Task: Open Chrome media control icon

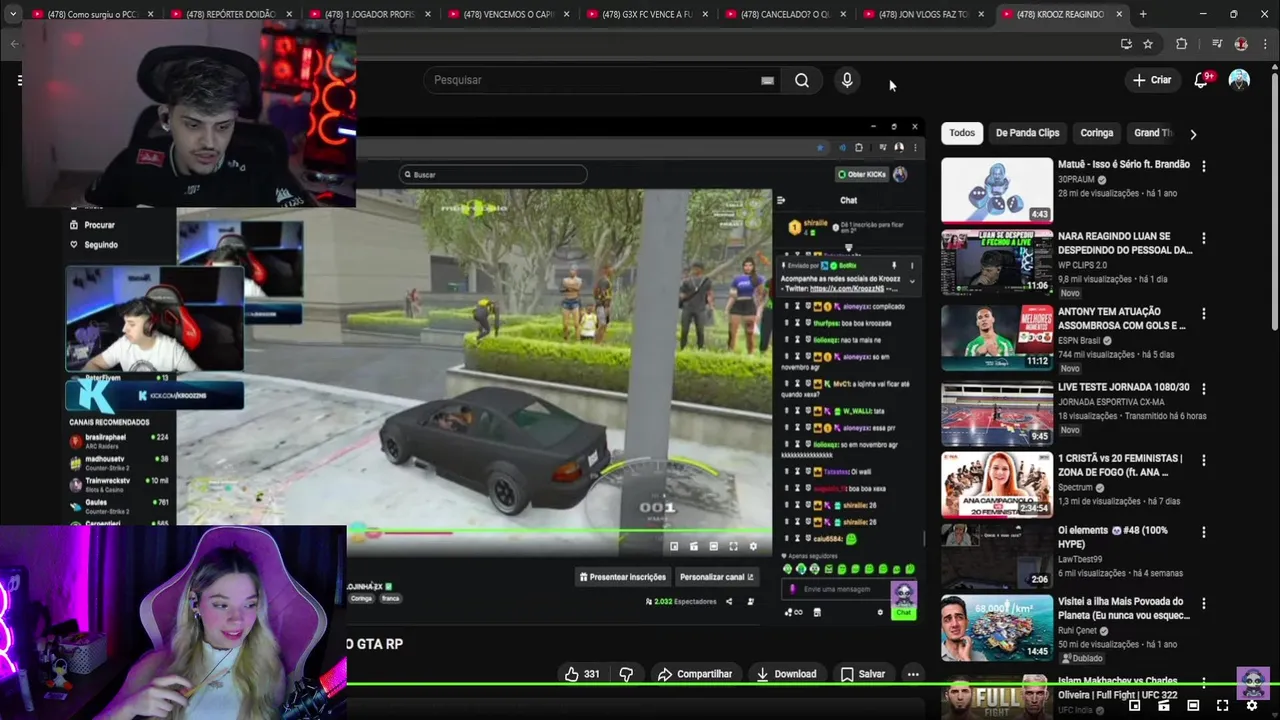Action: tap(1216, 44)
